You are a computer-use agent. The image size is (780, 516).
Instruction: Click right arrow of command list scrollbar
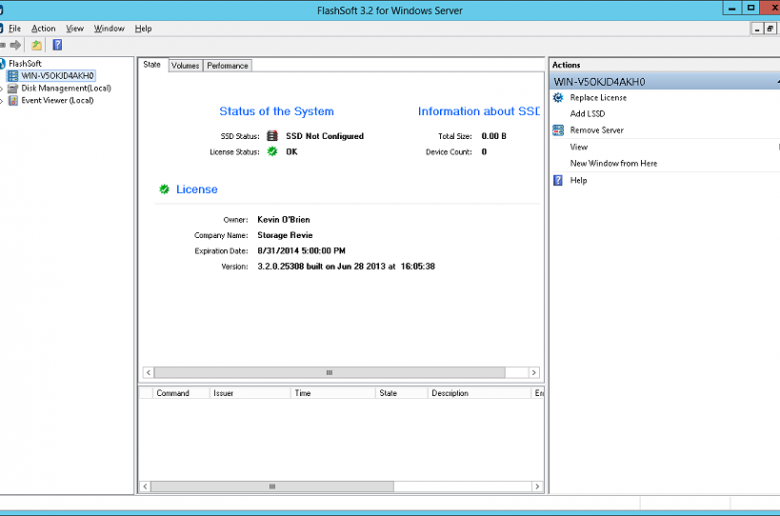pos(537,487)
